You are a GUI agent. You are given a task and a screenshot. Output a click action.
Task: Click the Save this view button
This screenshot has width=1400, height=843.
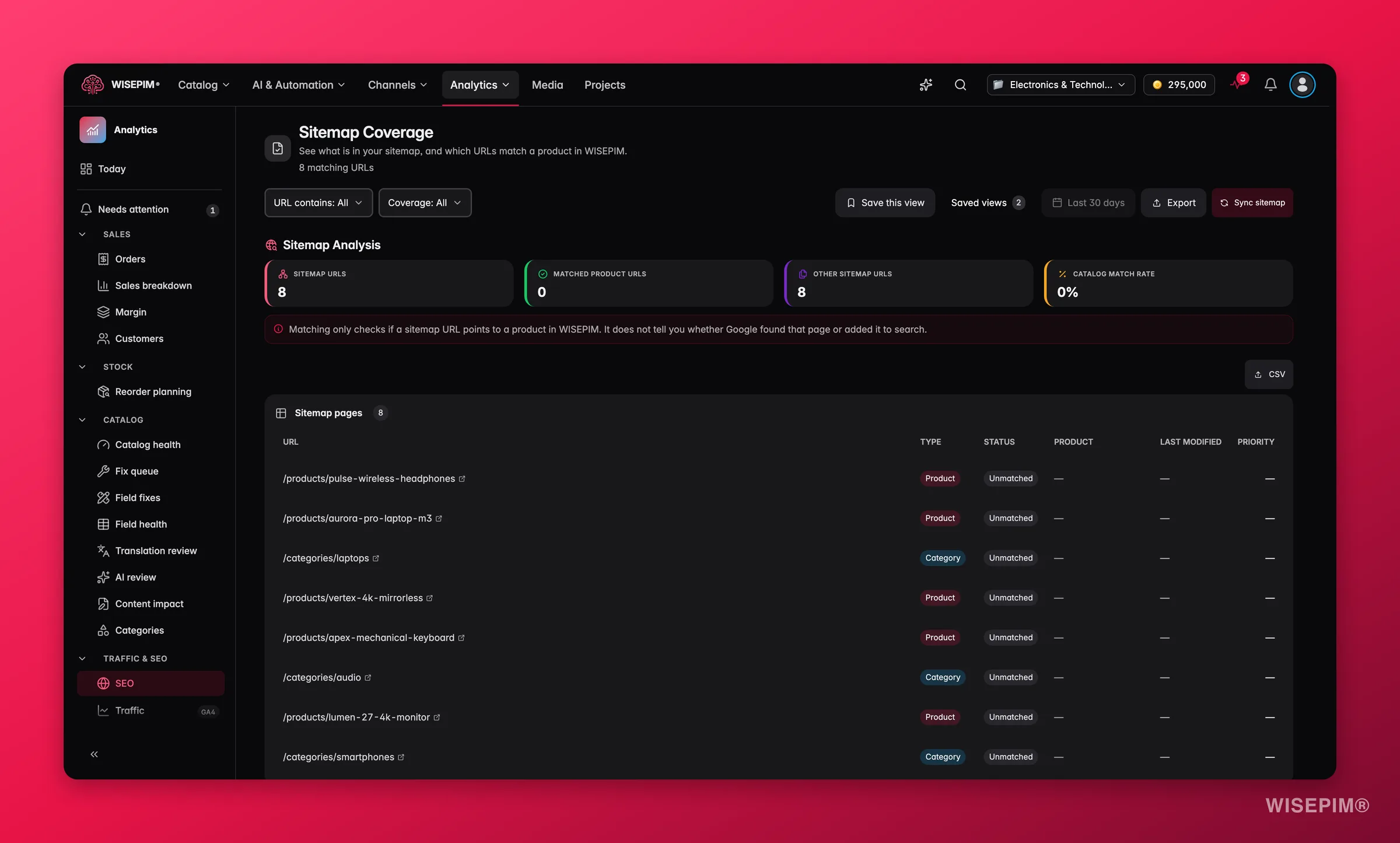point(885,202)
